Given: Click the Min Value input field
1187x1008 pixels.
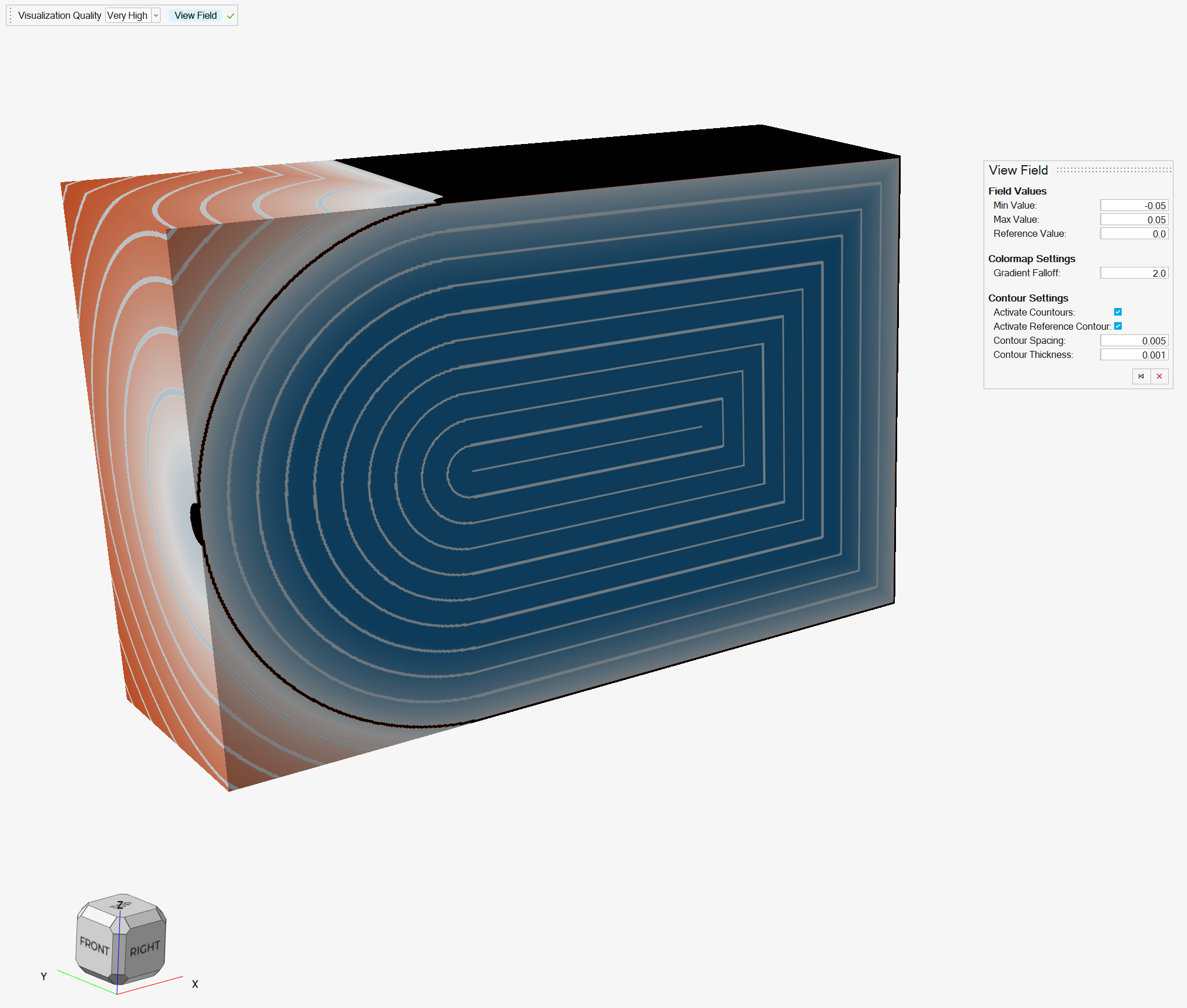Looking at the screenshot, I should 1133,206.
